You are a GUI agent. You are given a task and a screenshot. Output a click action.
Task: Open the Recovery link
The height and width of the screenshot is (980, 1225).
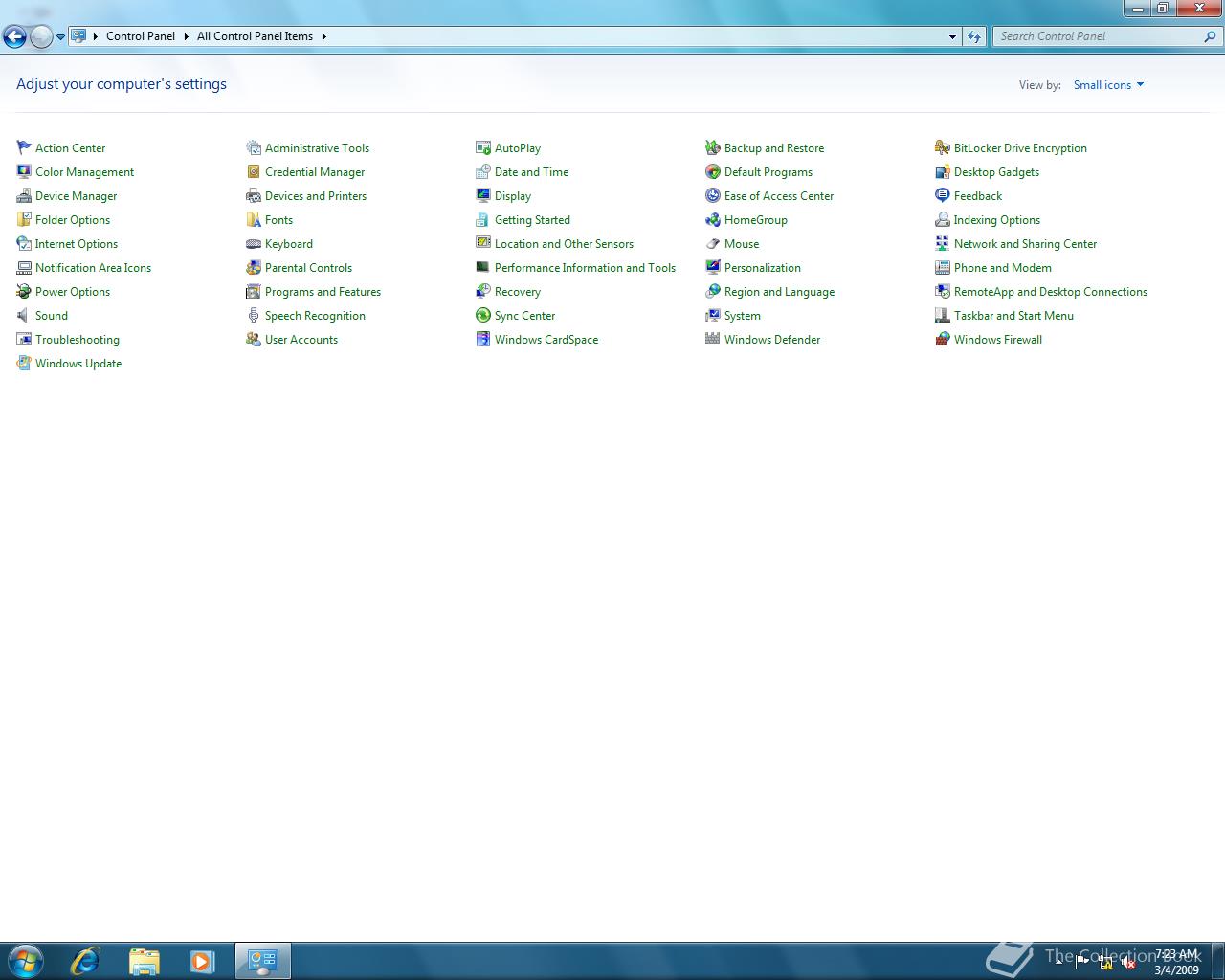[x=518, y=292]
